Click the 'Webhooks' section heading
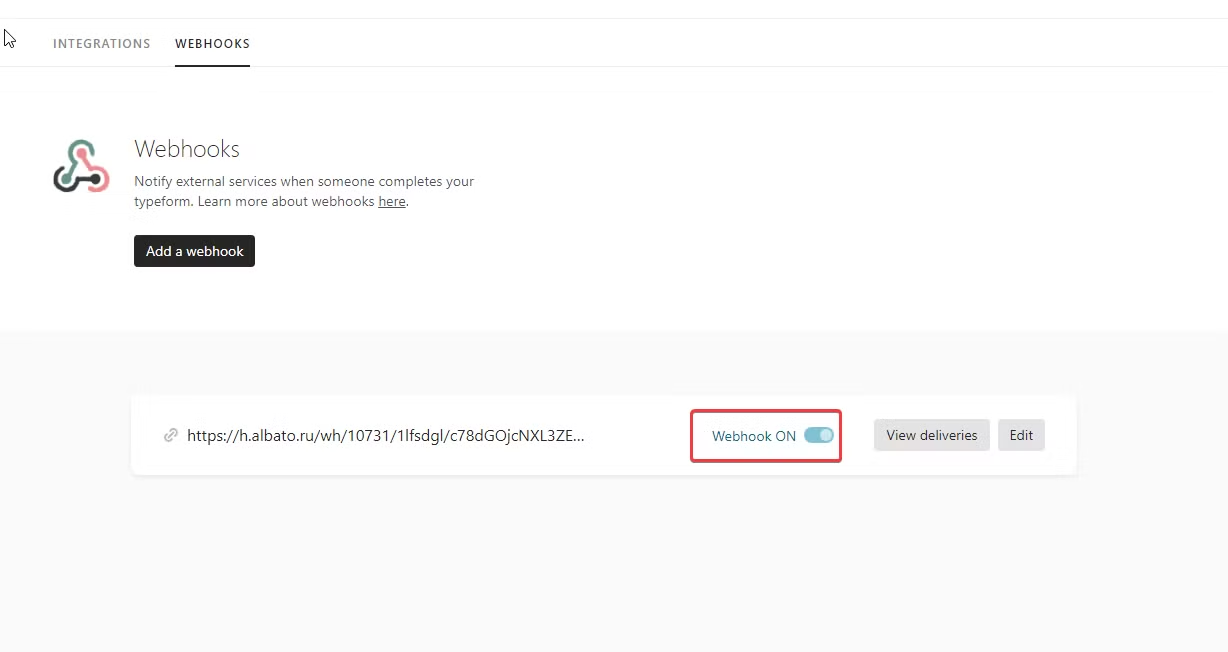The width and height of the screenshot is (1228, 652). [187, 149]
